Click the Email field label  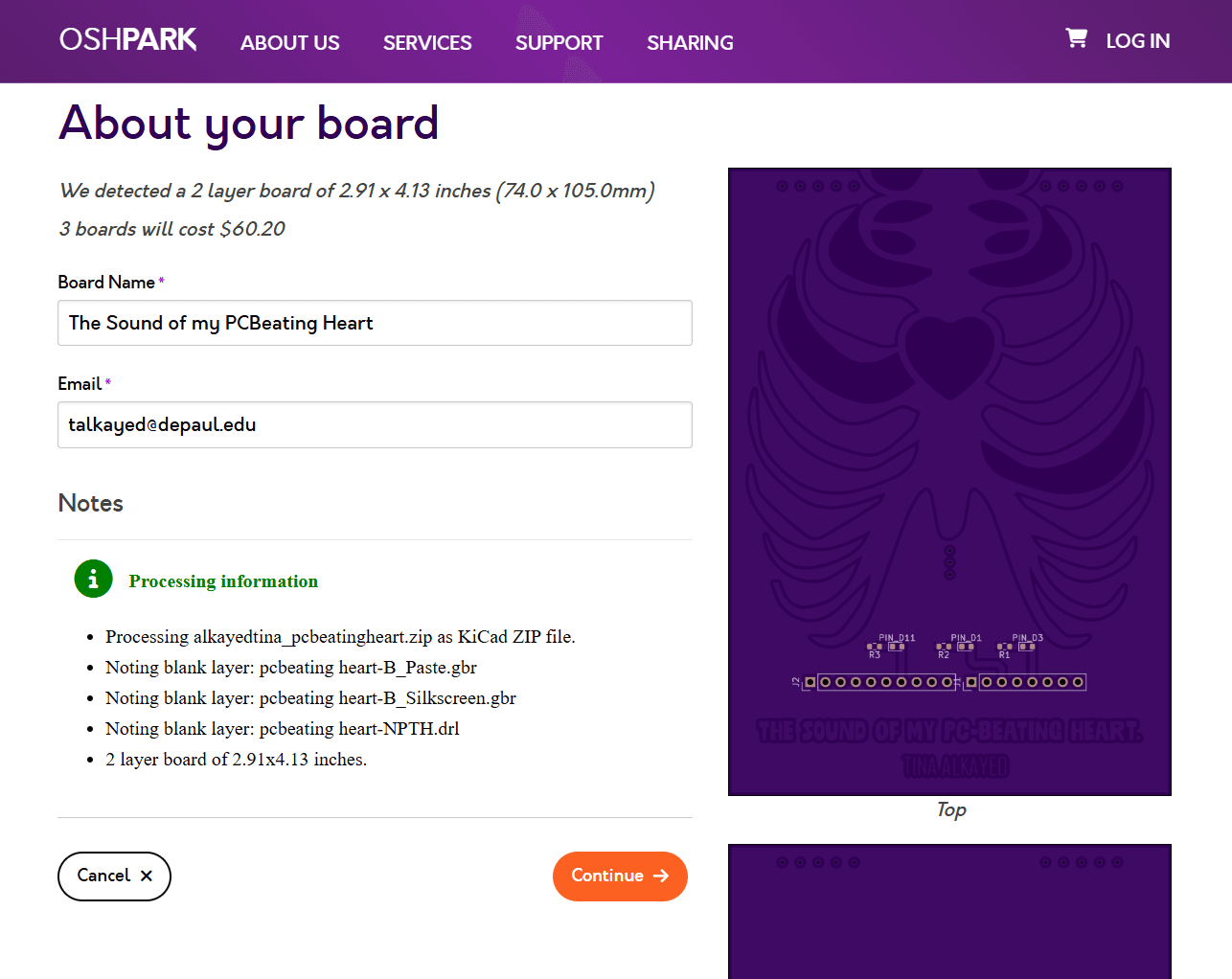80,384
